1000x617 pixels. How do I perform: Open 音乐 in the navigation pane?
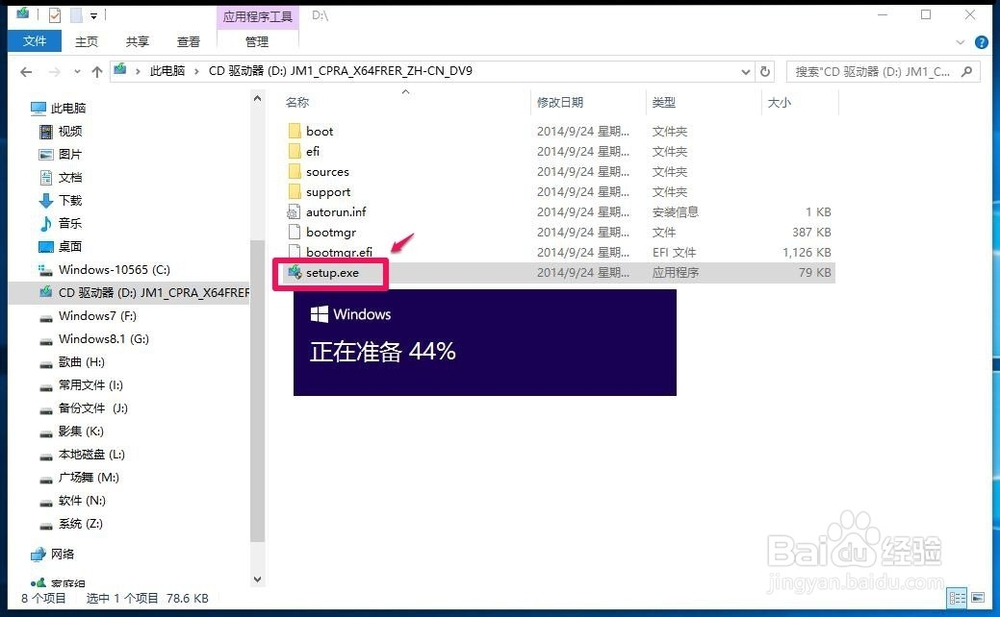pos(70,223)
